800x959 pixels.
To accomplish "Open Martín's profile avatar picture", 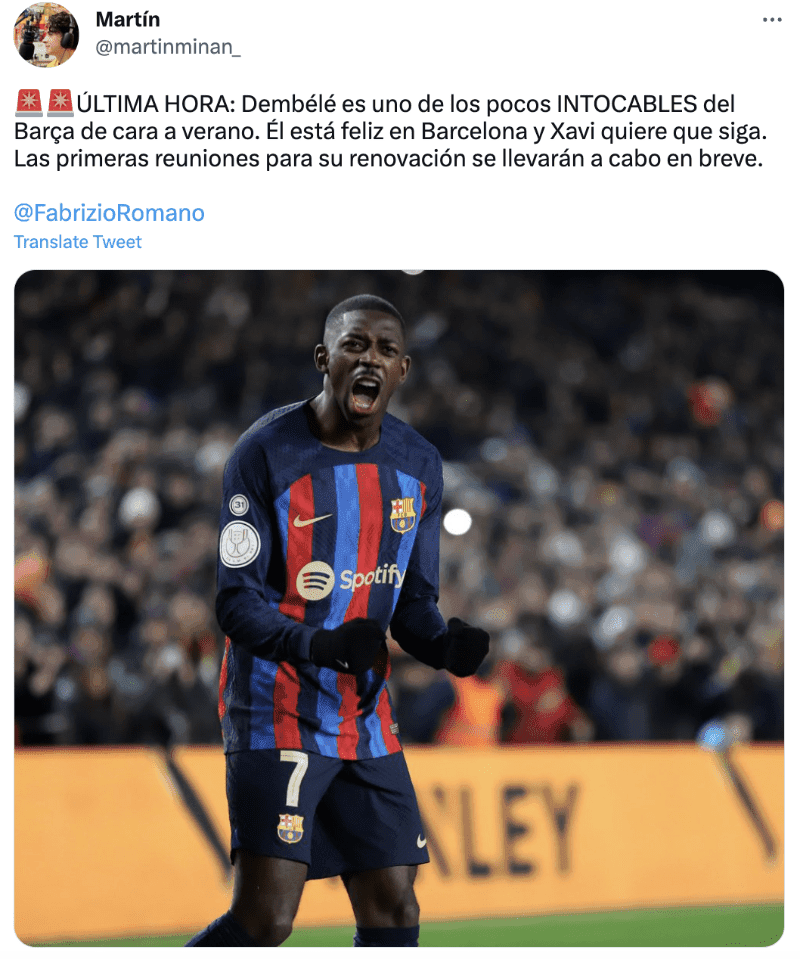I will tap(46, 34).
